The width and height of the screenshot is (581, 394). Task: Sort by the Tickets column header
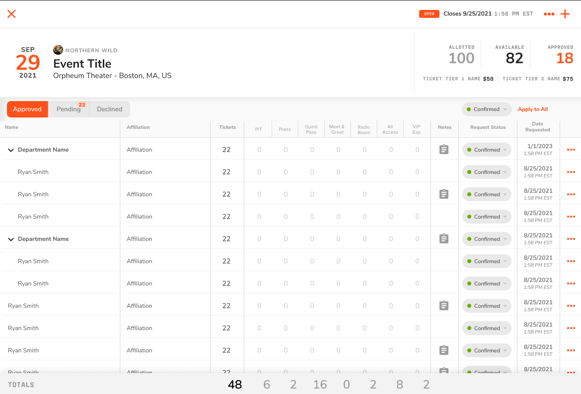pyautogui.click(x=227, y=127)
